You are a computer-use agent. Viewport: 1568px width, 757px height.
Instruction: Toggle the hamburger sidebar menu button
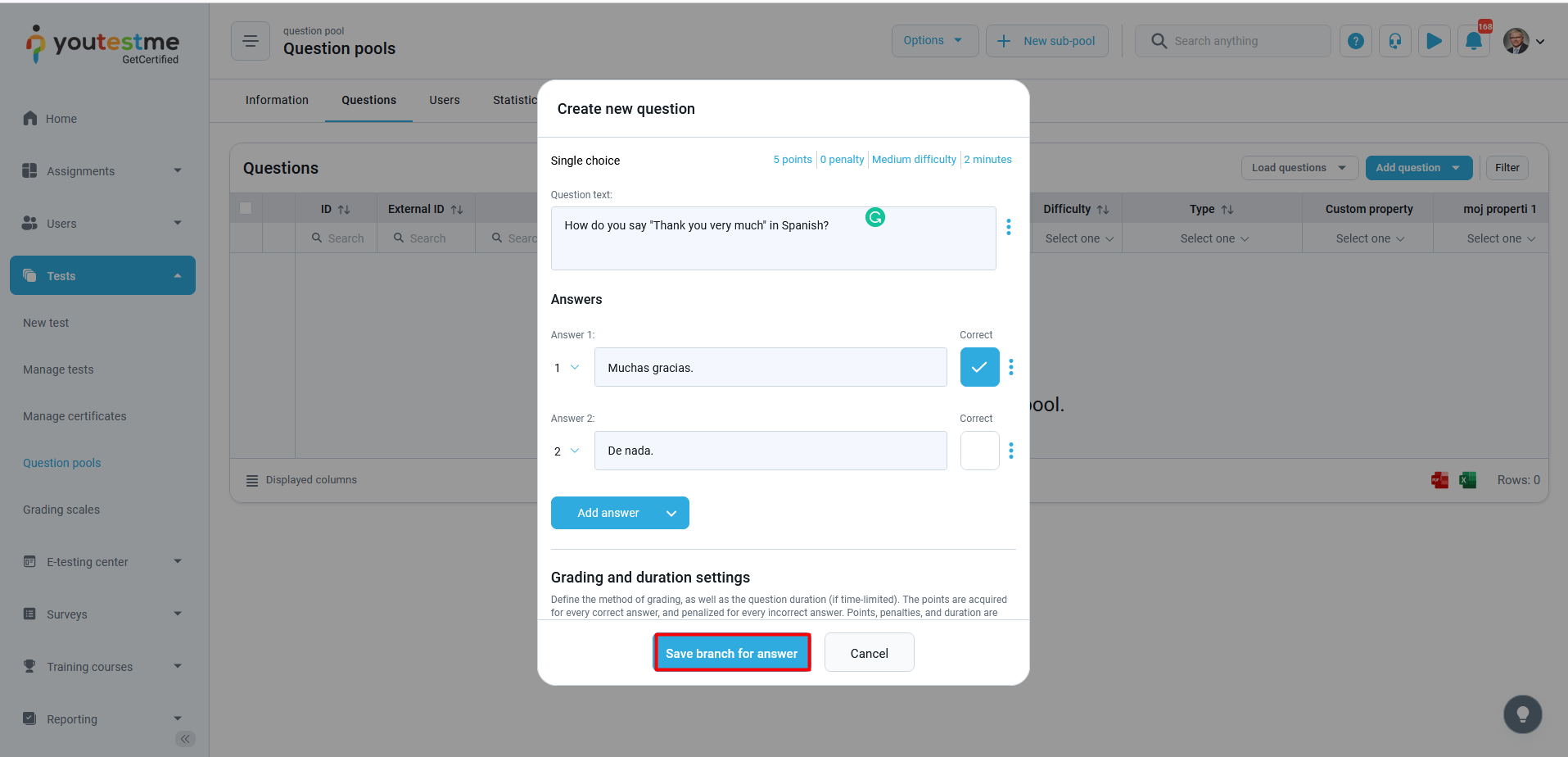coord(251,41)
